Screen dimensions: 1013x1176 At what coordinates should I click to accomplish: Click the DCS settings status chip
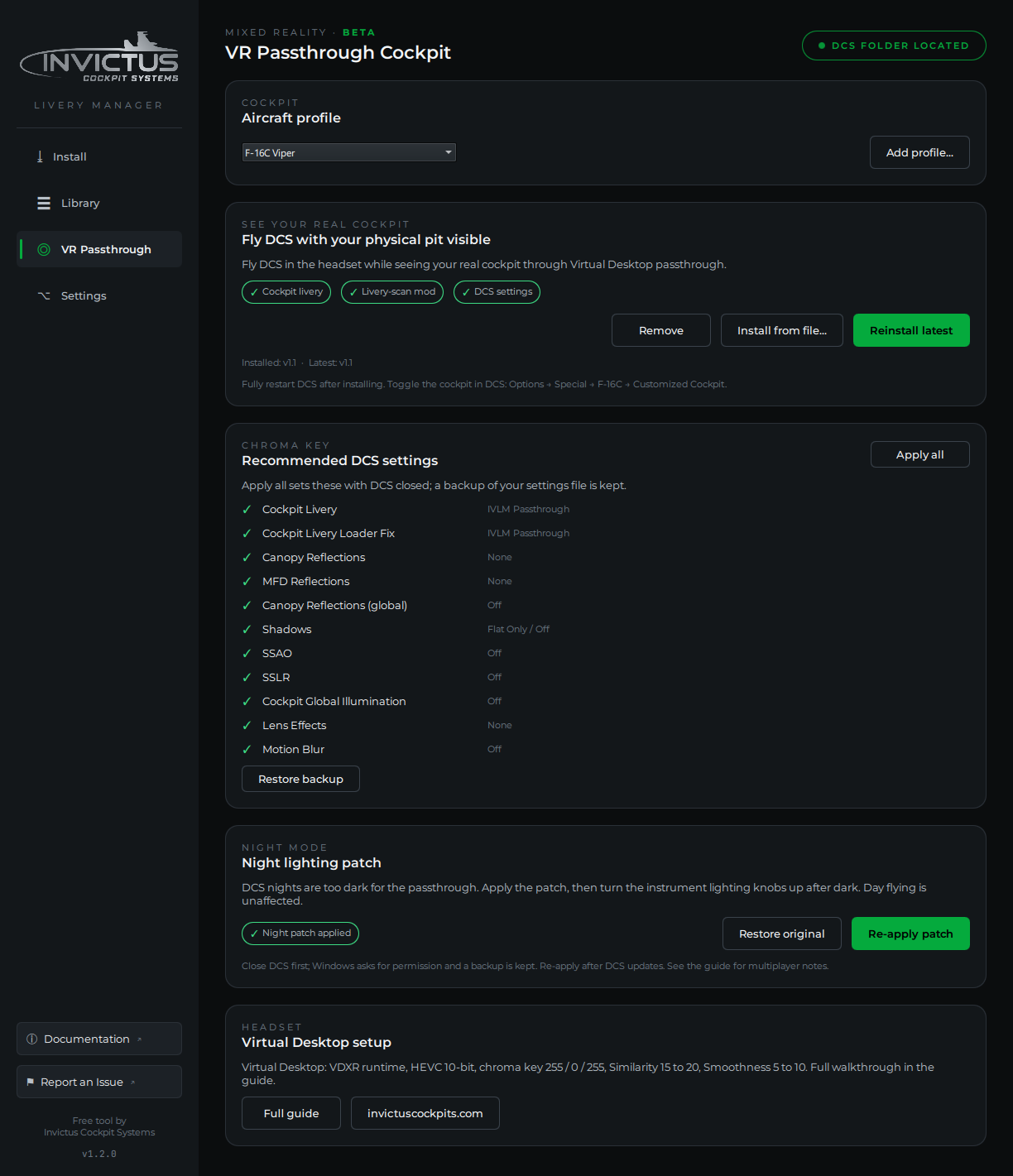[497, 292]
